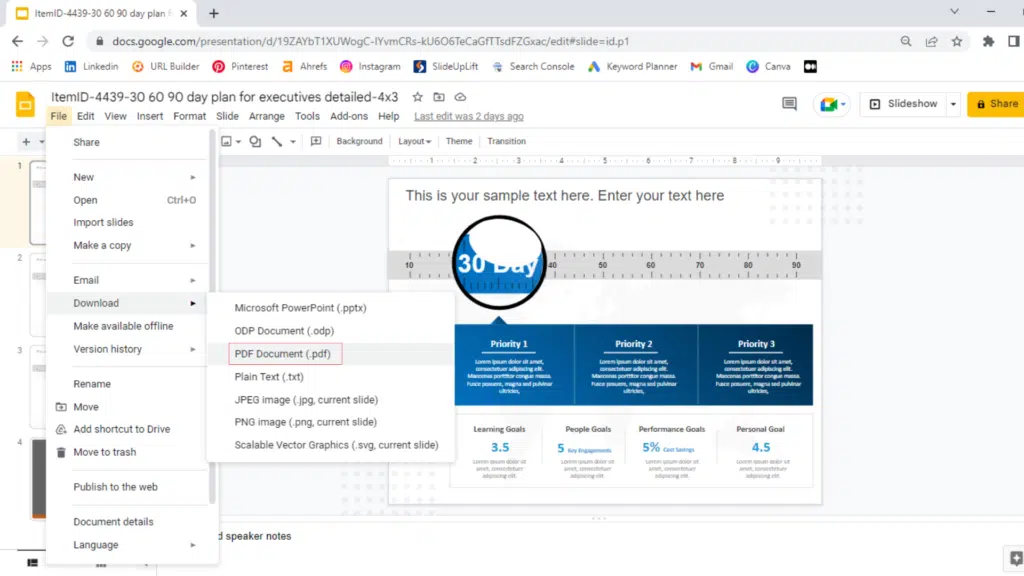This screenshot has height=576, width=1024.
Task: Choose PDF Document (.pdf) download option
Action: tap(282, 354)
